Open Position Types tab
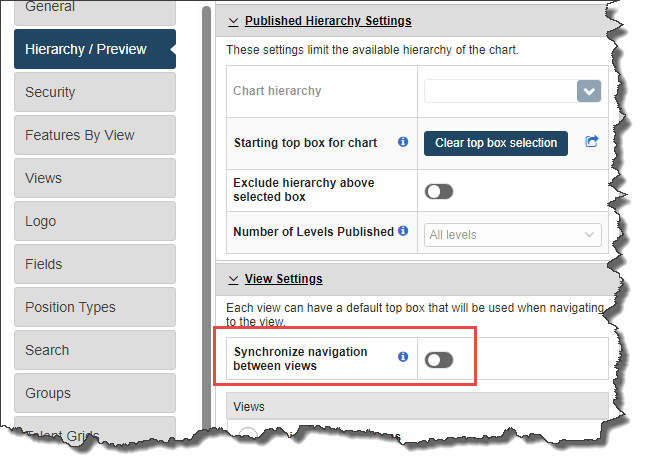The height and width of the screenshot is (470, 648). pyautogui.click(x=95, y=307)
